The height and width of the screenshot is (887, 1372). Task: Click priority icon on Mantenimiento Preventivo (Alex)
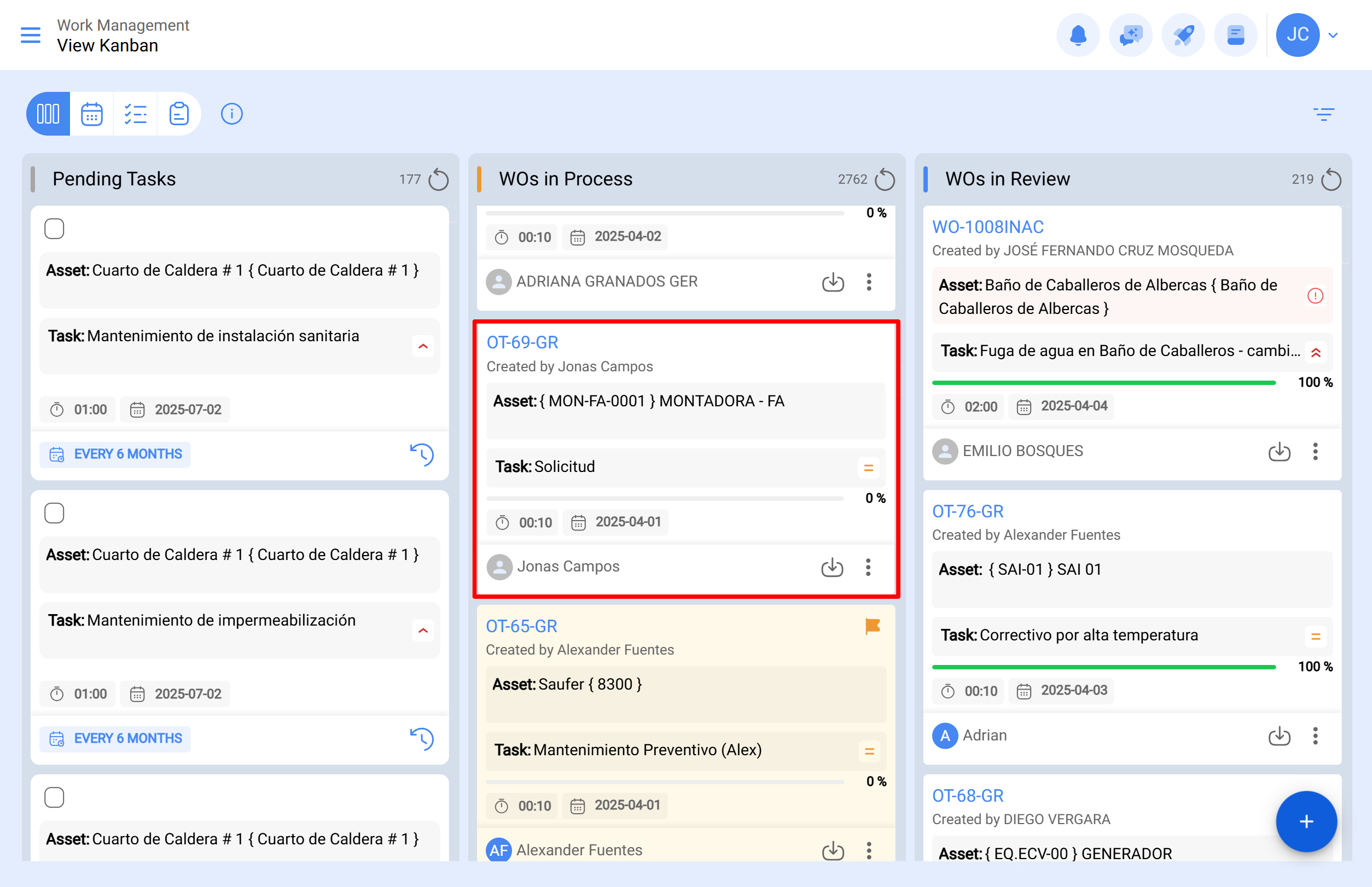click(x=869, y=751)
